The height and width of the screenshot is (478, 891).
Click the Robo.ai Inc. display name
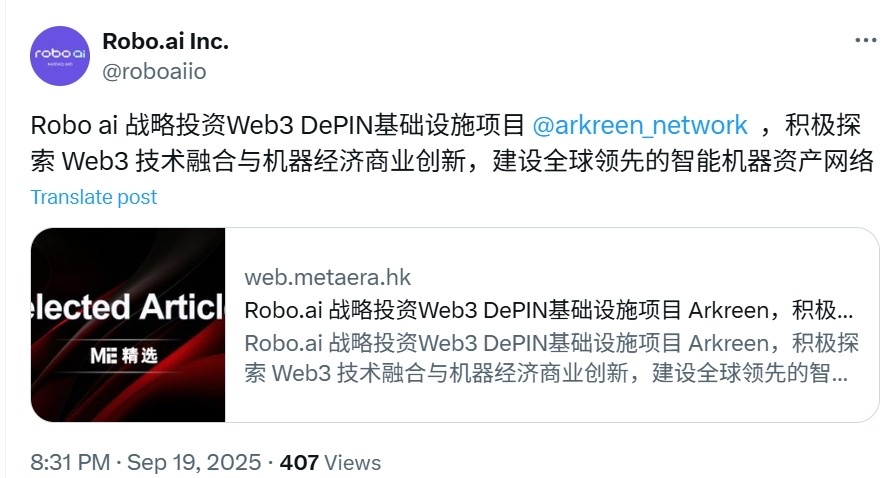pyautogui.click(x=165, y=41)
